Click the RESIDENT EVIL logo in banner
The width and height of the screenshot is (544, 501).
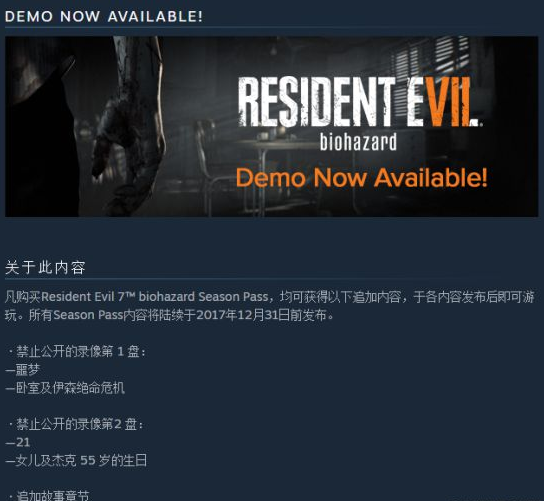pyautogui.click(x=359, y=102)
